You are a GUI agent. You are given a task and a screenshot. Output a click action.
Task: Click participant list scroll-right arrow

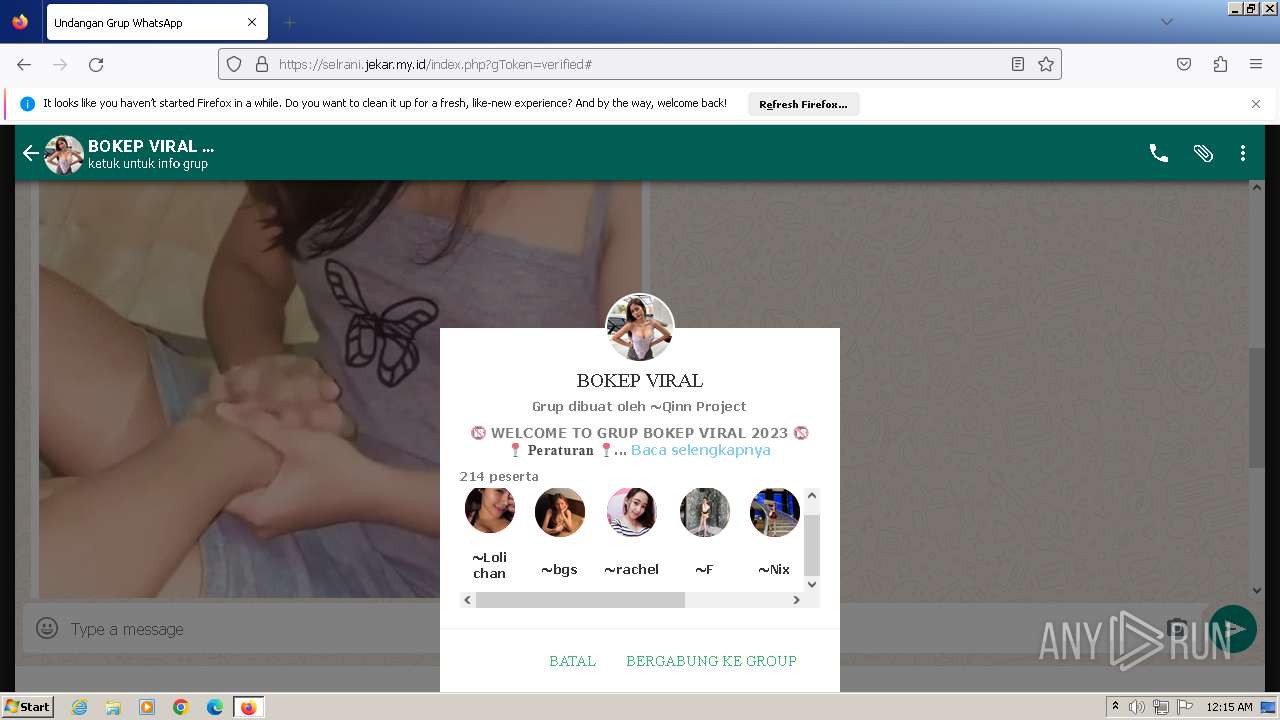point(796,600)
